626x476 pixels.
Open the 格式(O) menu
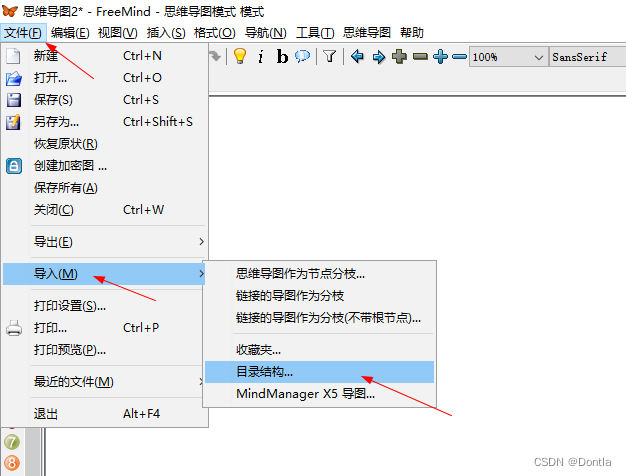coord(215,33)
